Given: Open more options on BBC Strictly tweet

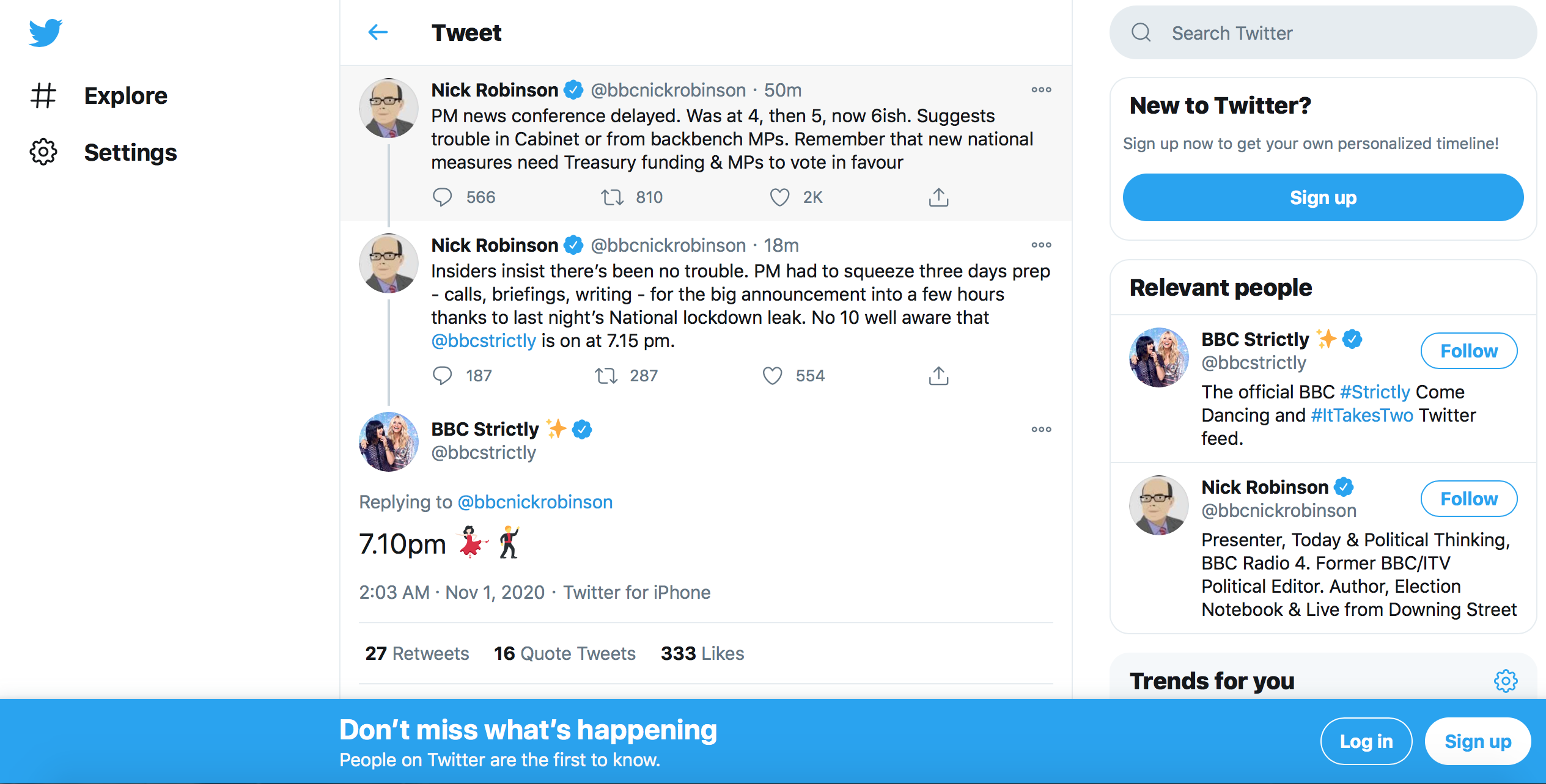Looking at the screenshot, I should tap(1041, 430).
